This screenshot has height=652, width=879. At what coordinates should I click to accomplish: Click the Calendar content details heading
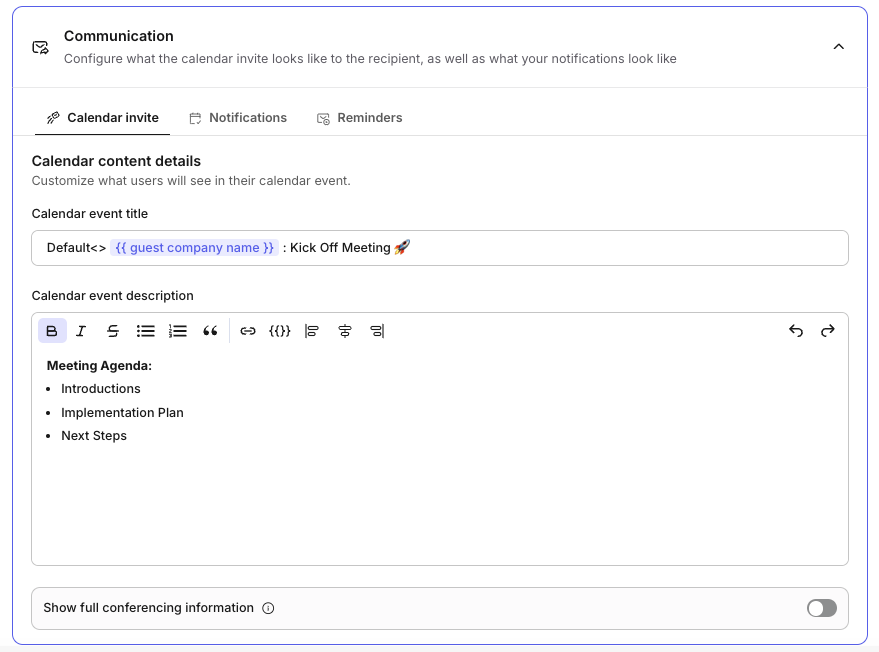pos(116,161)
